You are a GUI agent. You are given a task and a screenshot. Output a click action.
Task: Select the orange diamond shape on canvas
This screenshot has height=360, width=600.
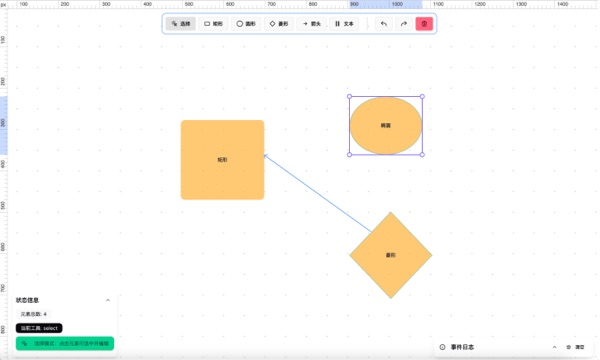[391, 255]
